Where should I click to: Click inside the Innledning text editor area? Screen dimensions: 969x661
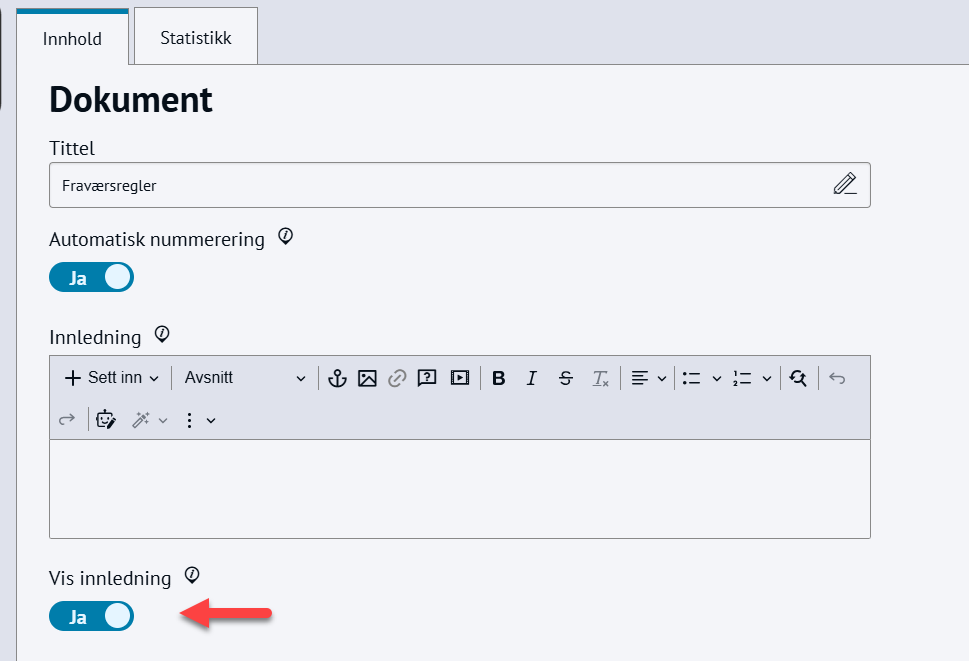(459, 488)
